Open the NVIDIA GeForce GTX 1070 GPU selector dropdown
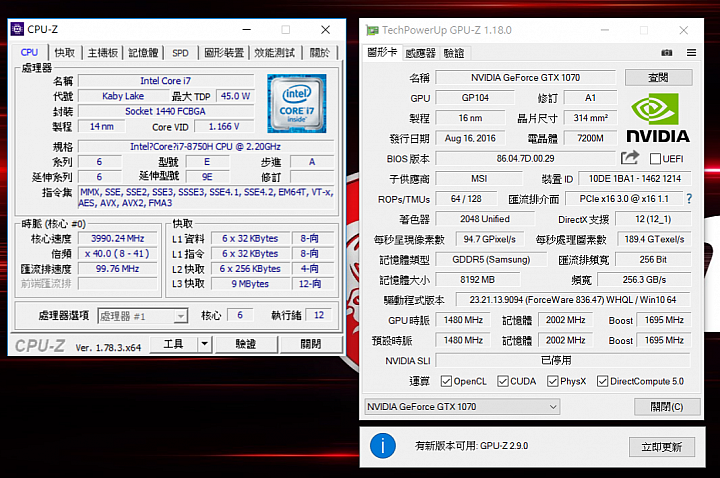This screenshot has height=478, width=720. 462,407
